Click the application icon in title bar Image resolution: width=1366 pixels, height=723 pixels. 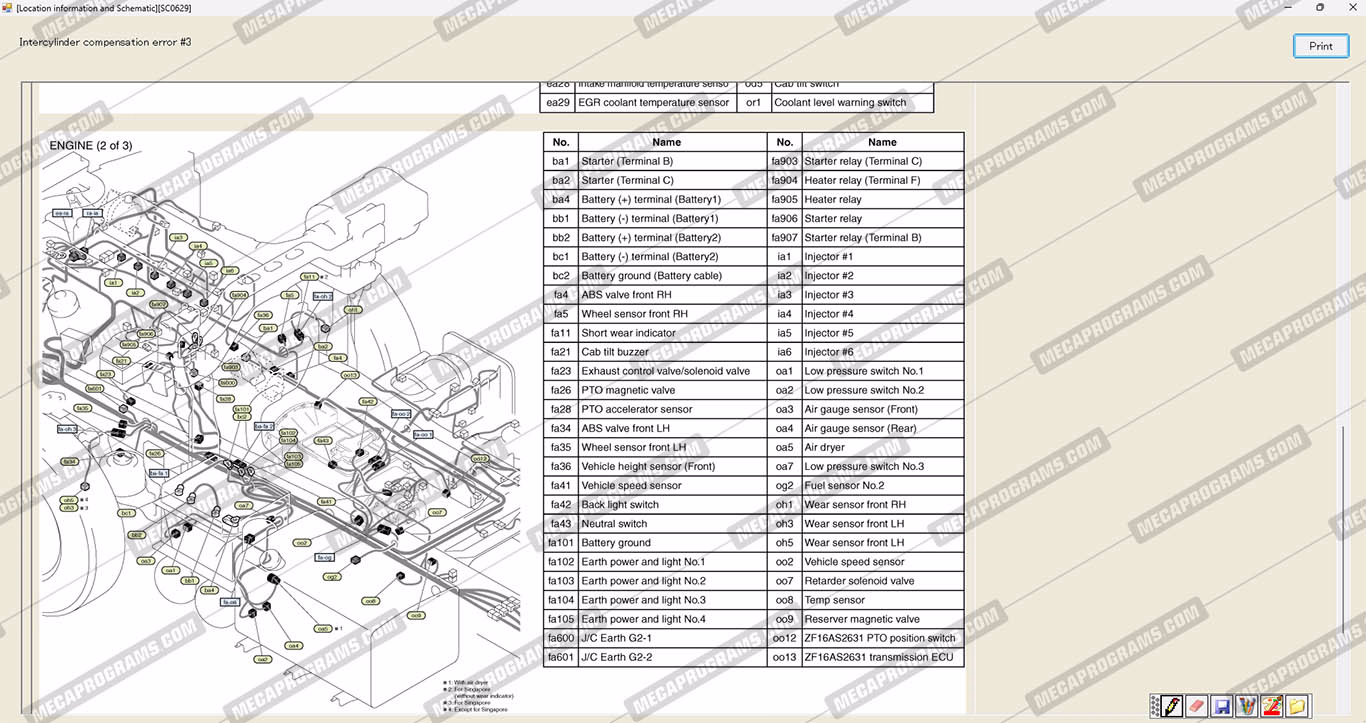coord(7,8)
